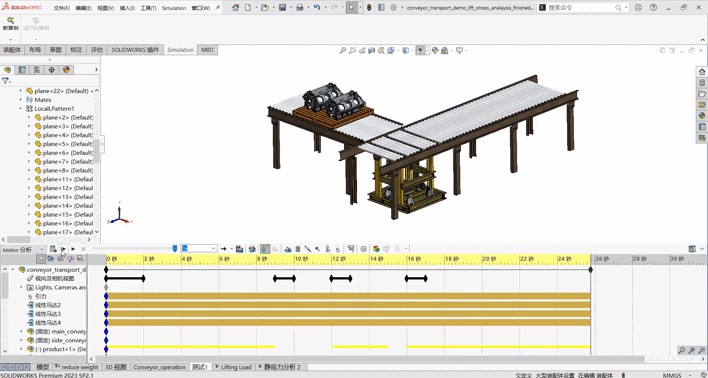Viewport: 708px width, 378px height.
Task: Switch to the PropertyManager tab icon
Action: tap(22, 70)
